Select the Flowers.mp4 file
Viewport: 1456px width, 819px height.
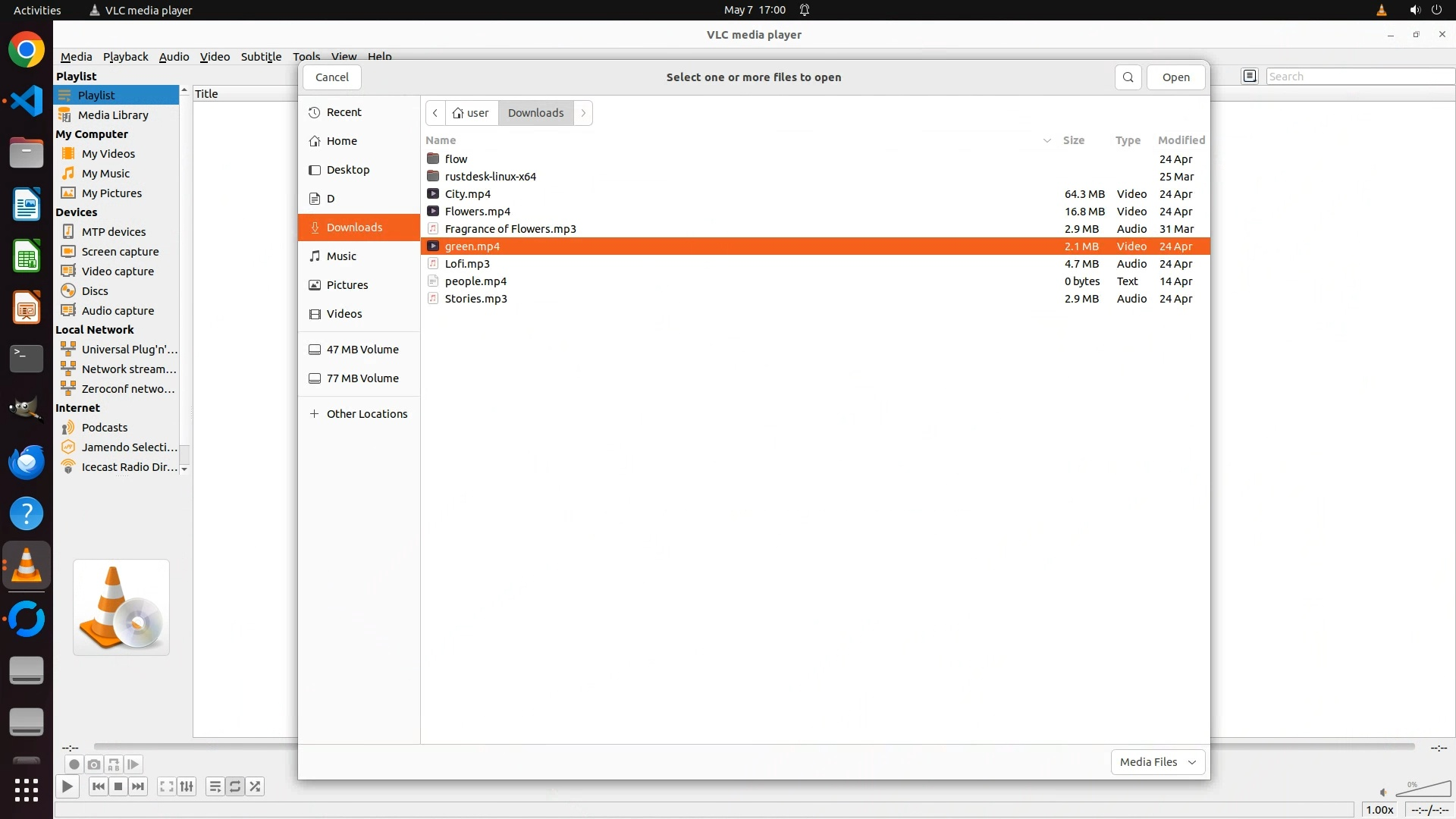tap(478, 212)
